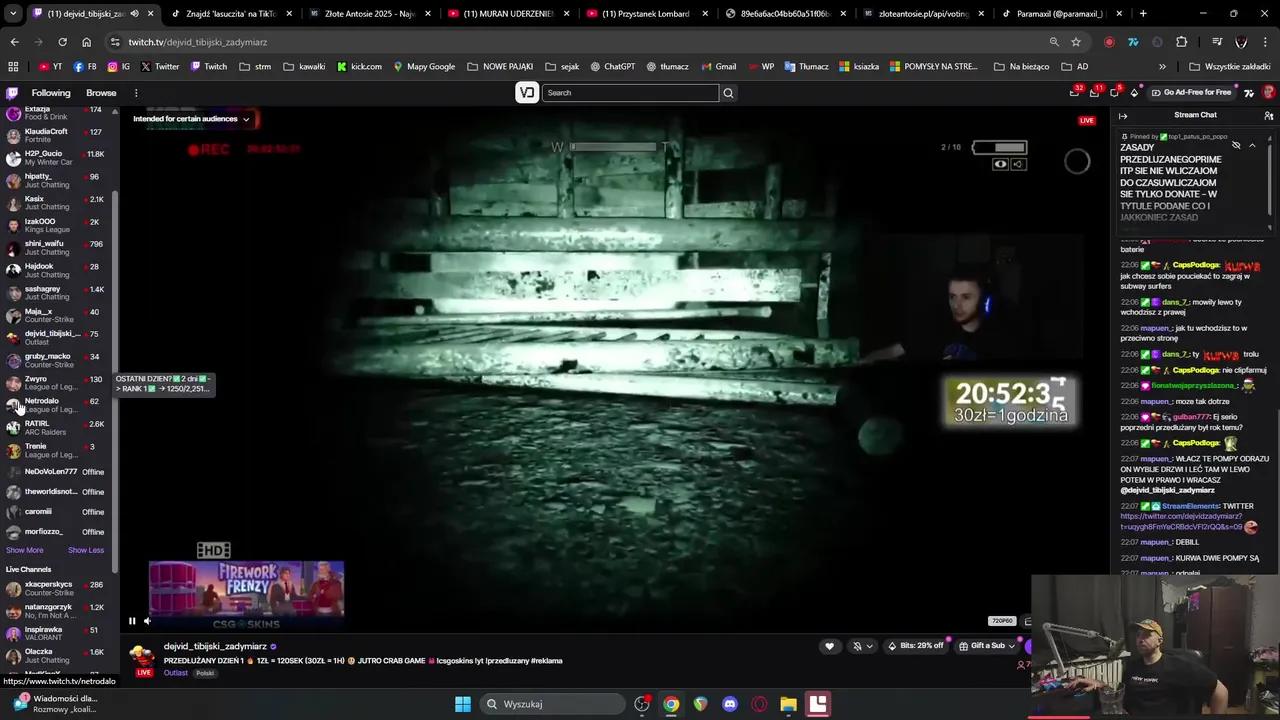The height and width of the screenshot is (720, 1280).
Task: Pause the stream playback
Action: coord(131,621)
